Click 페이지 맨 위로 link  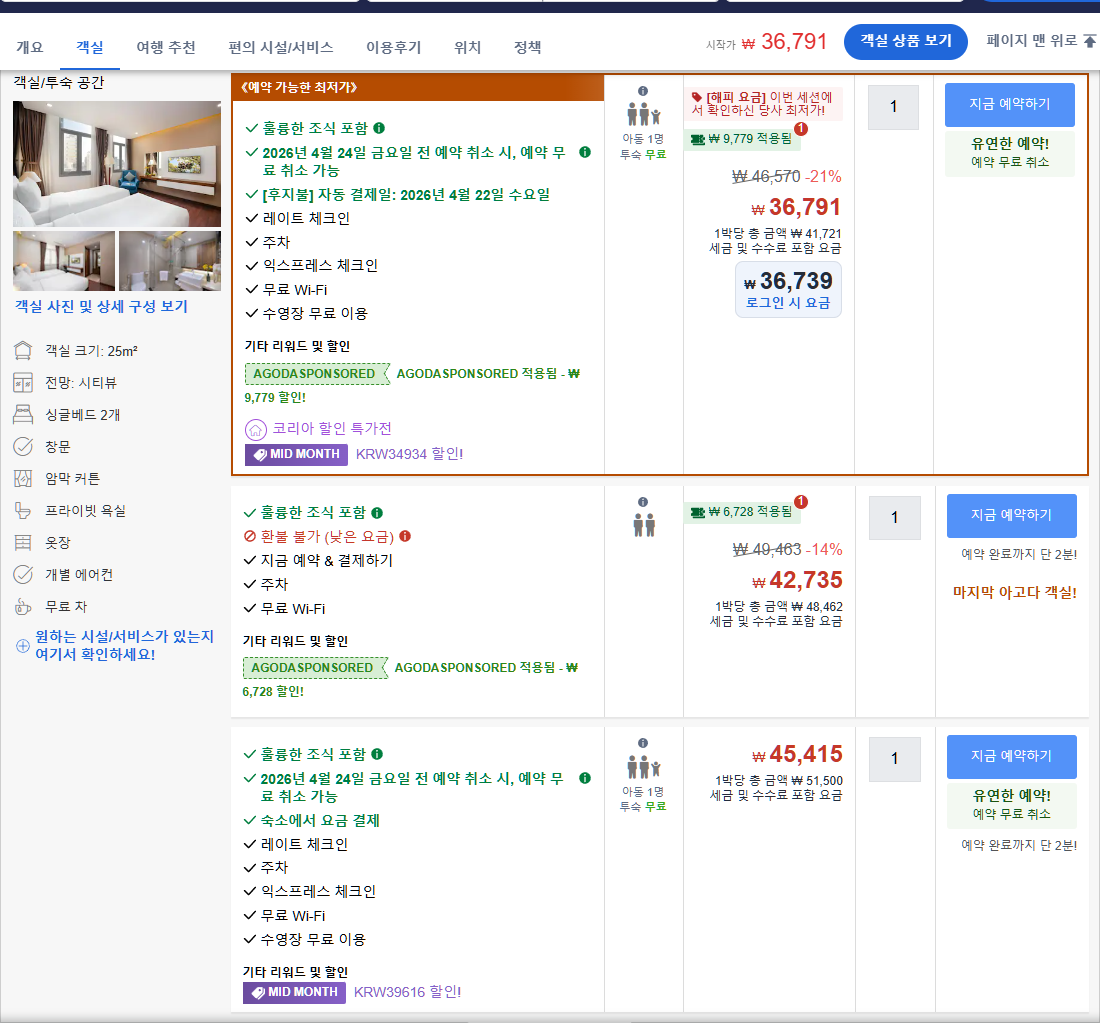(x=1031, y=41)
